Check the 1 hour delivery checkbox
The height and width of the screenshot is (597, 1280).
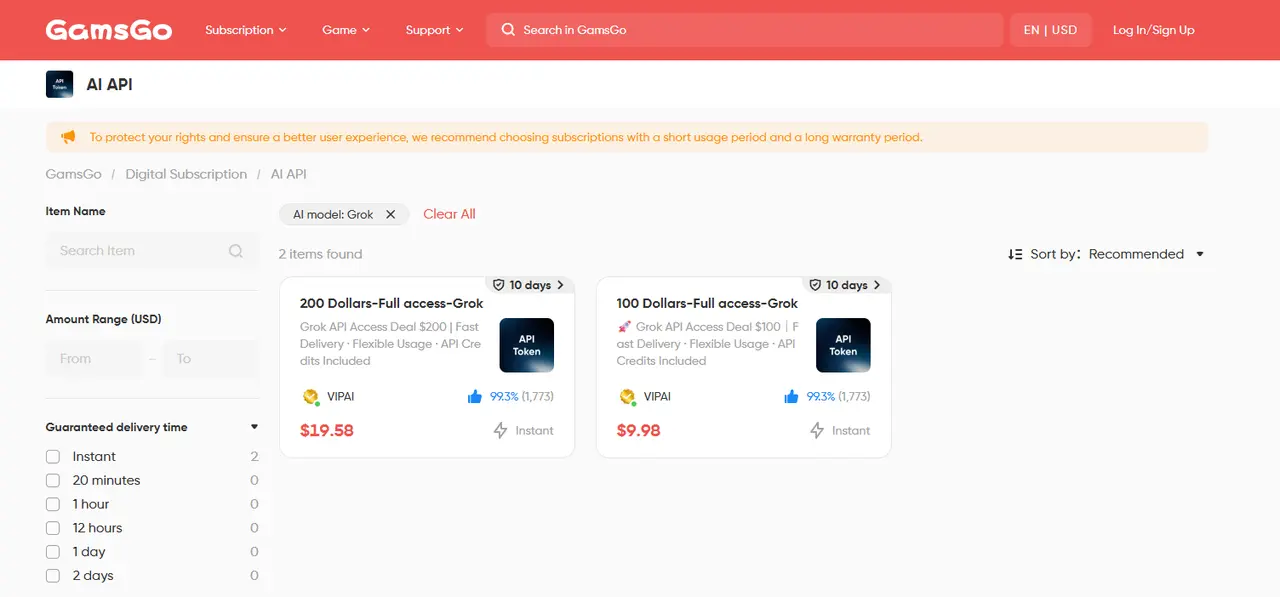point(53,504)
